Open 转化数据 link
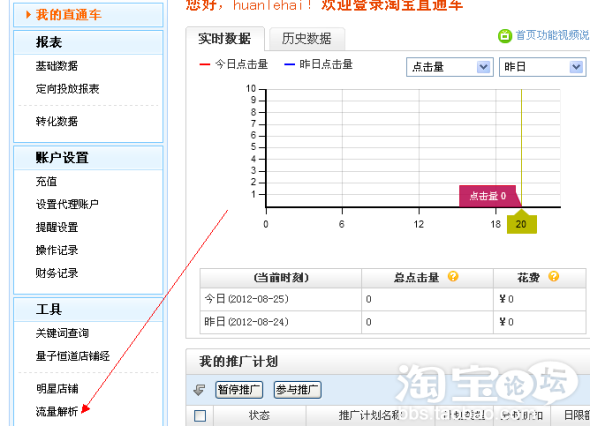 (57, 121)
